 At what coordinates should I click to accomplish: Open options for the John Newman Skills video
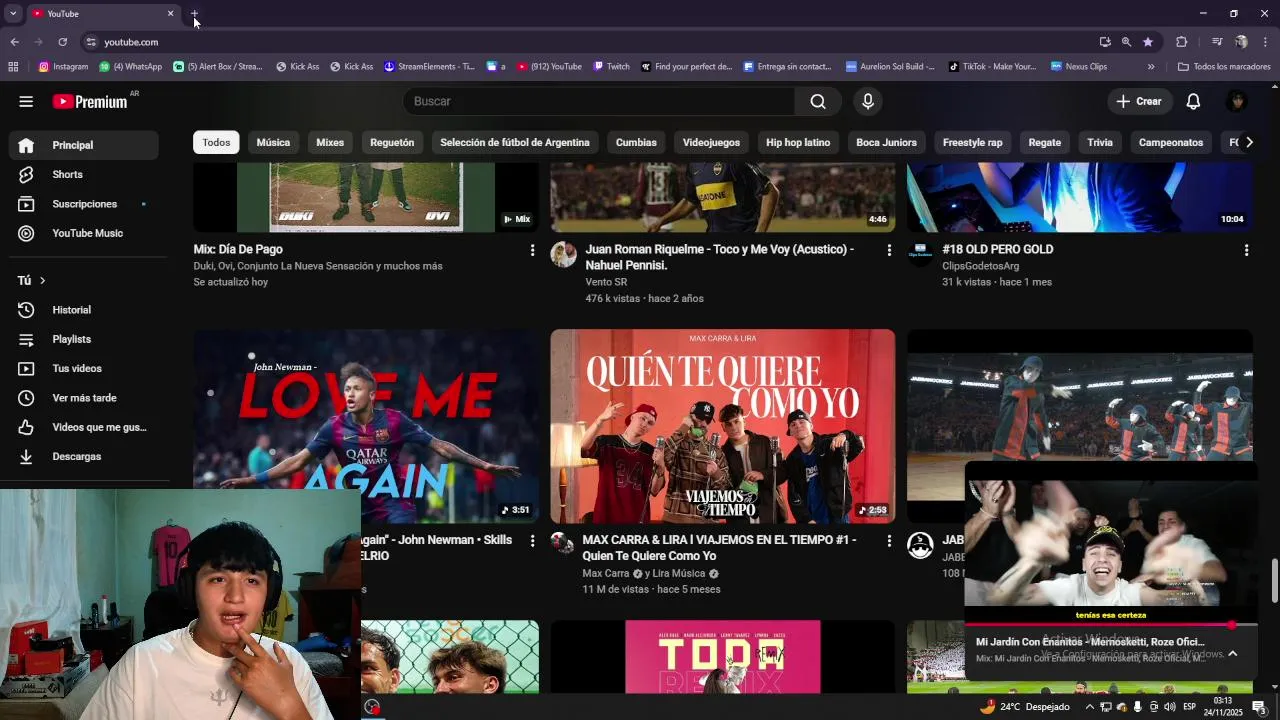click(532, 541)
